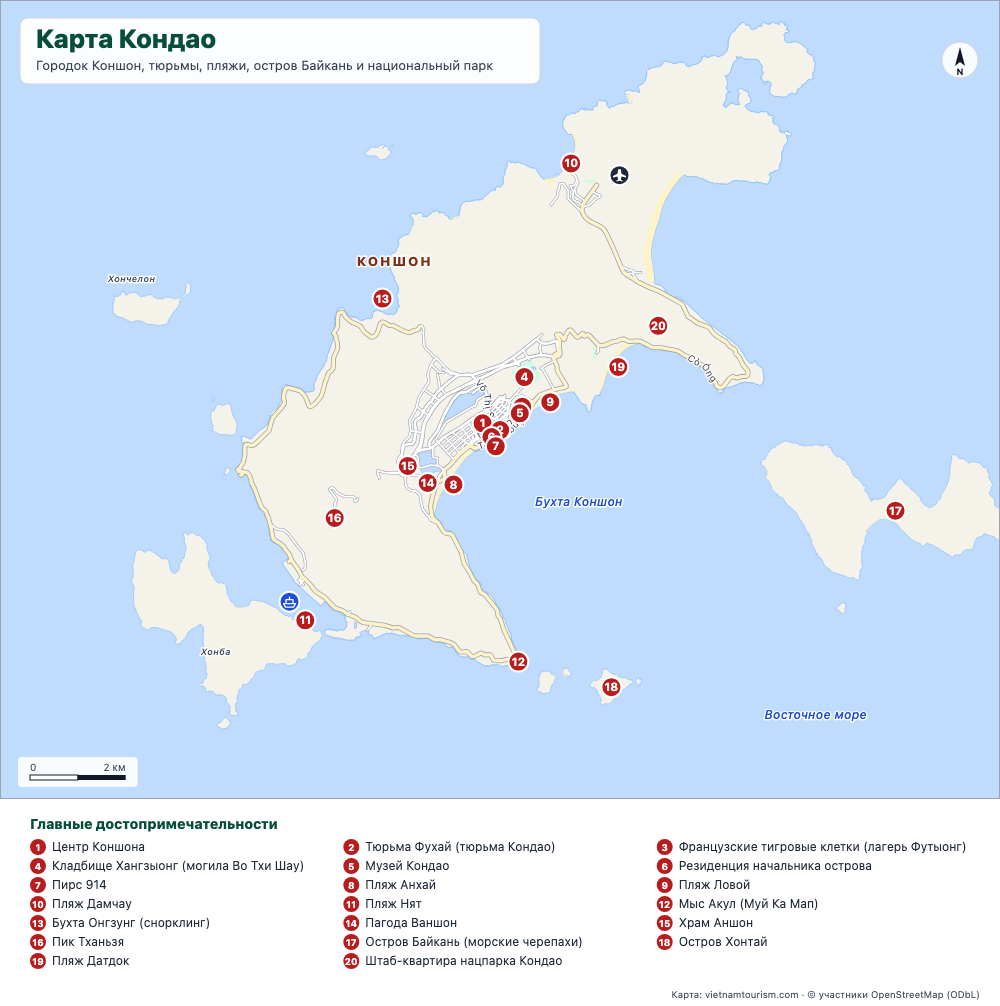
Task: Click the 'Хончелон' islet label
Action: [131, 279]
